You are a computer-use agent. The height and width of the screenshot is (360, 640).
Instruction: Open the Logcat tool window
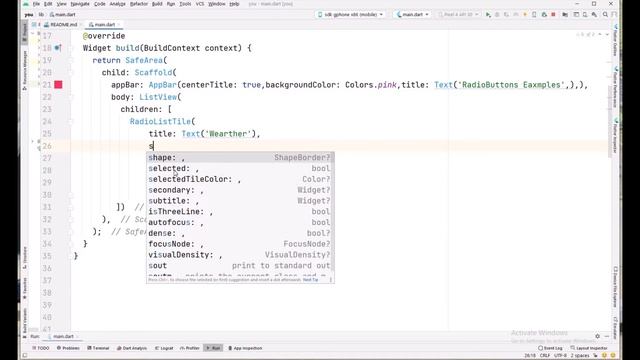tap(164, 348)
